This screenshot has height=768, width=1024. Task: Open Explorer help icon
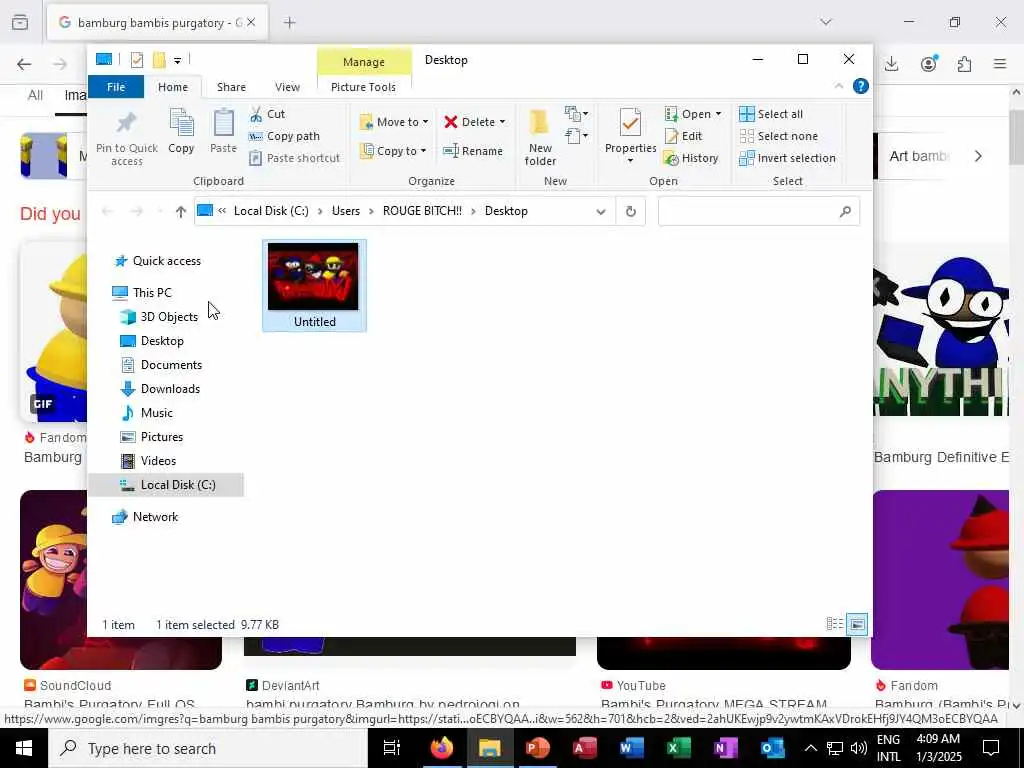pyautogui.click(x=861, y=86)
